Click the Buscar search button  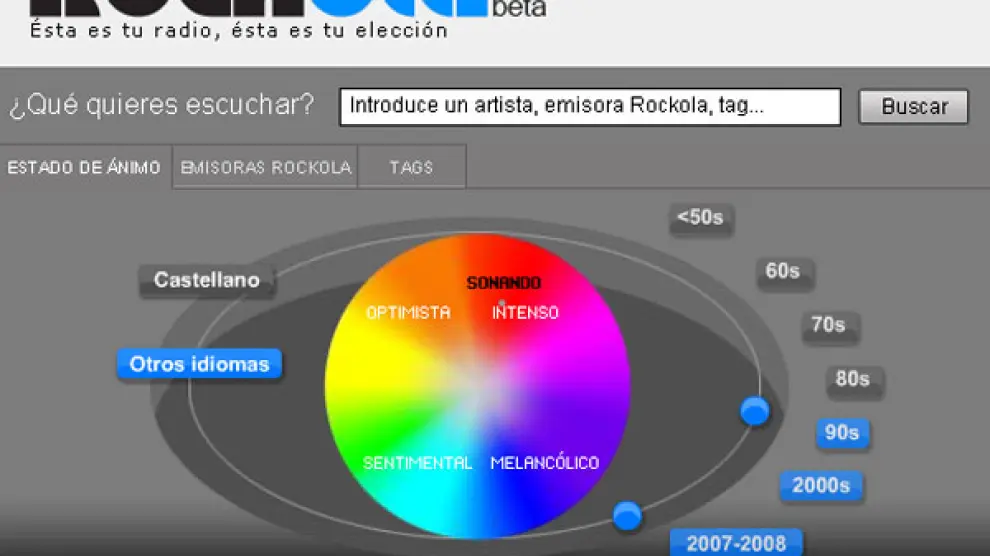pyautogui.click(x=913, y=107)
